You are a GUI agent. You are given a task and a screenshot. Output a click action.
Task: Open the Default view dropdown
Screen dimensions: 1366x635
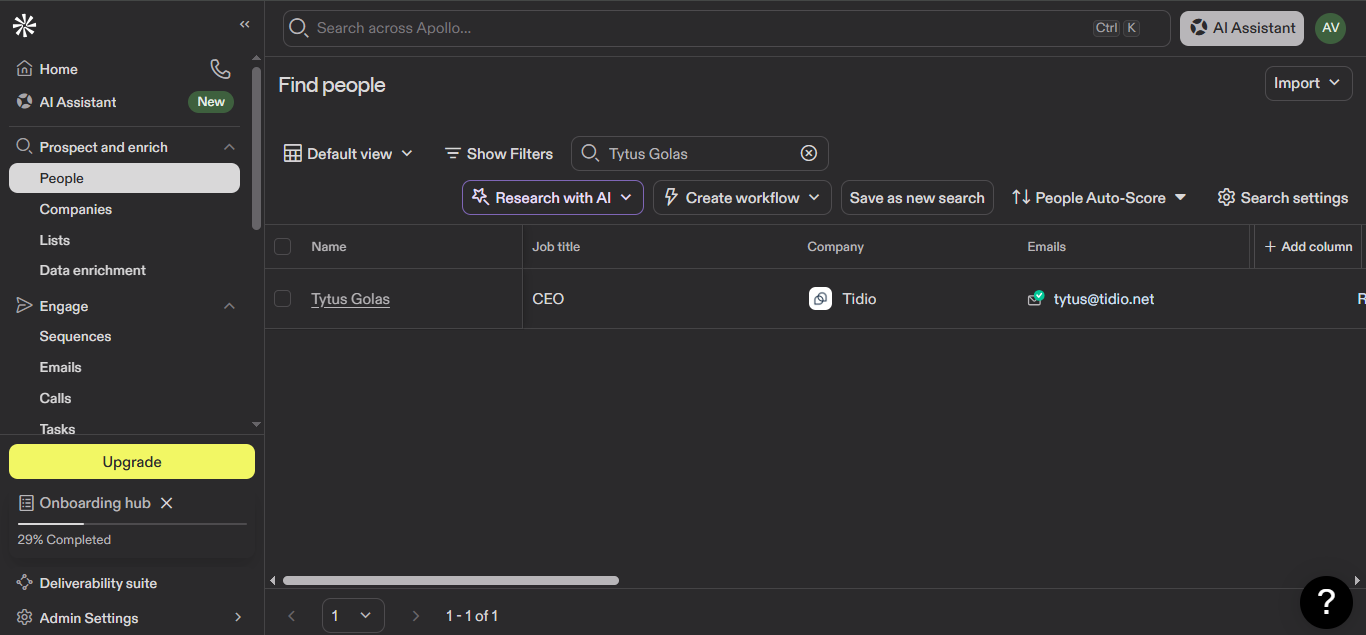(348, 154)
